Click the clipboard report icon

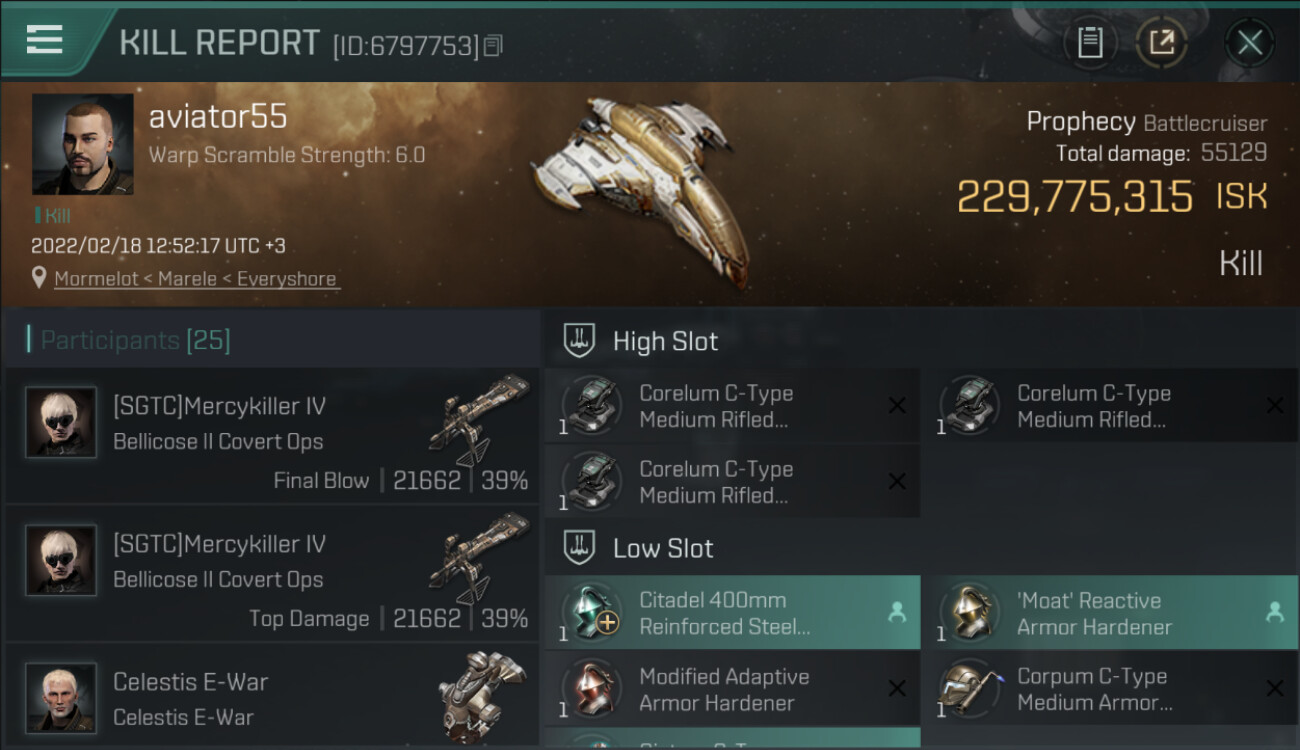pos(1090,43)
